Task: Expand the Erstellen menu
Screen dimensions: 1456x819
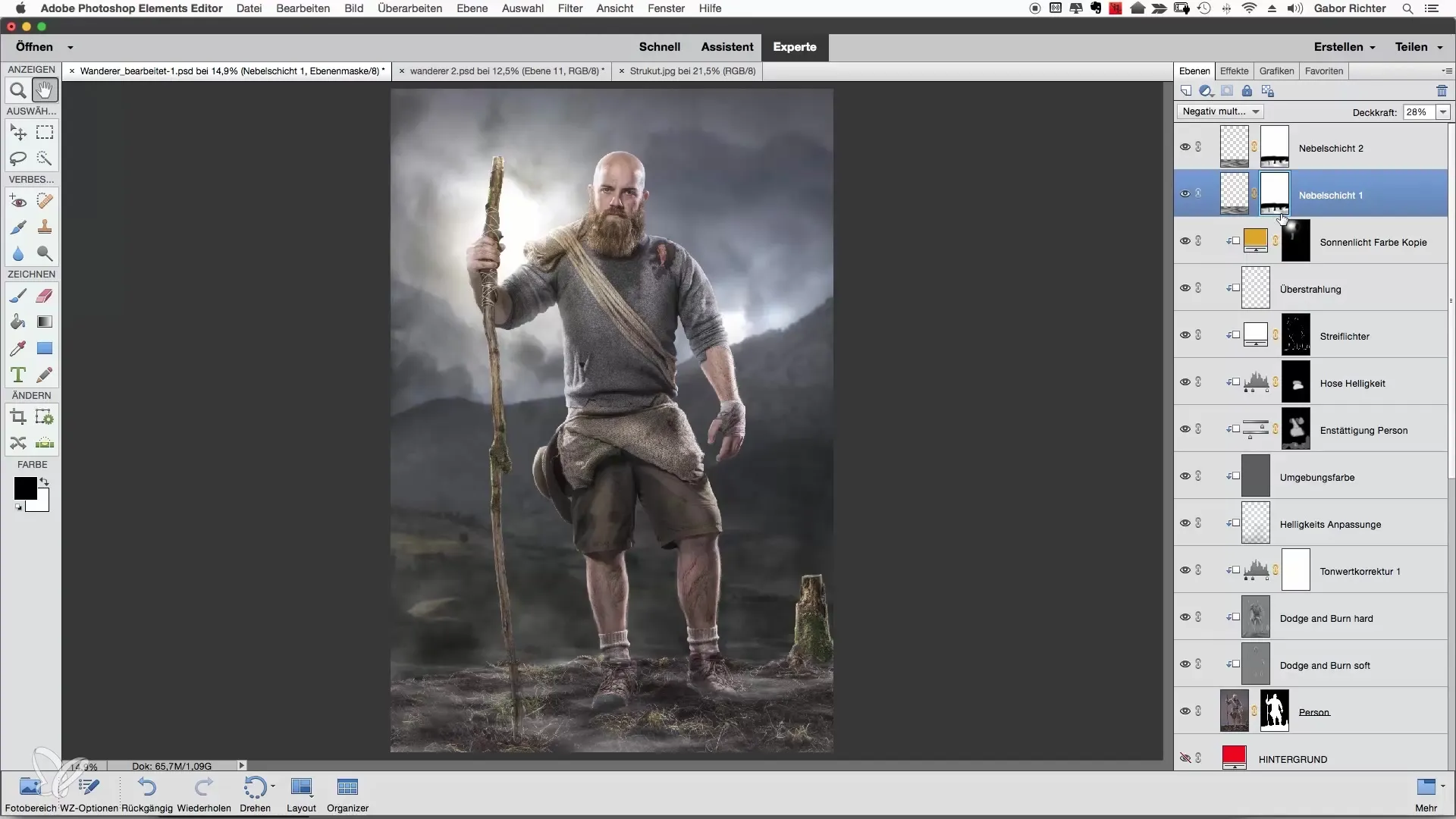Action: pos(1344,47)
